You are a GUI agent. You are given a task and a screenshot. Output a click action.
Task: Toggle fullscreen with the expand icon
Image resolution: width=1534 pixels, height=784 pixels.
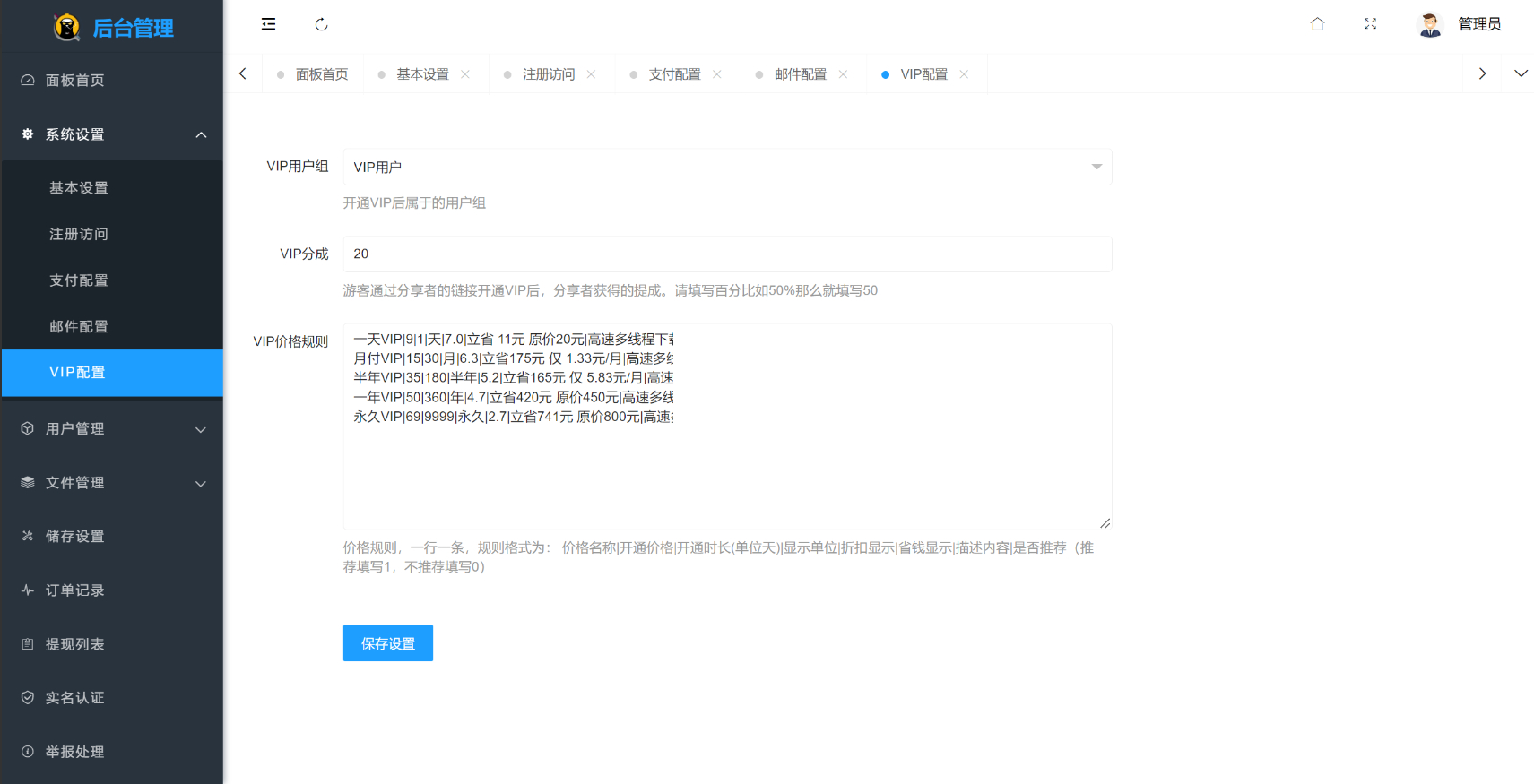pos(1370,24)
